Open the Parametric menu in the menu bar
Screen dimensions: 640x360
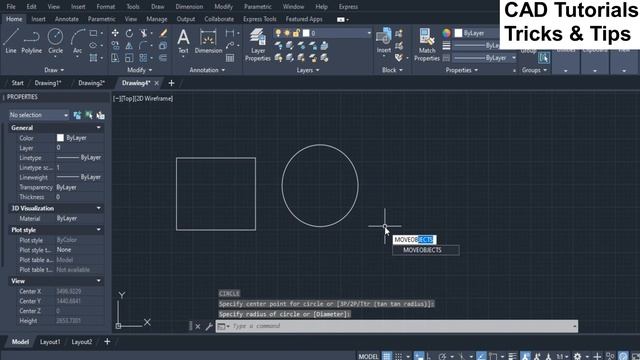pyautogui.click(x=258, y=7)
